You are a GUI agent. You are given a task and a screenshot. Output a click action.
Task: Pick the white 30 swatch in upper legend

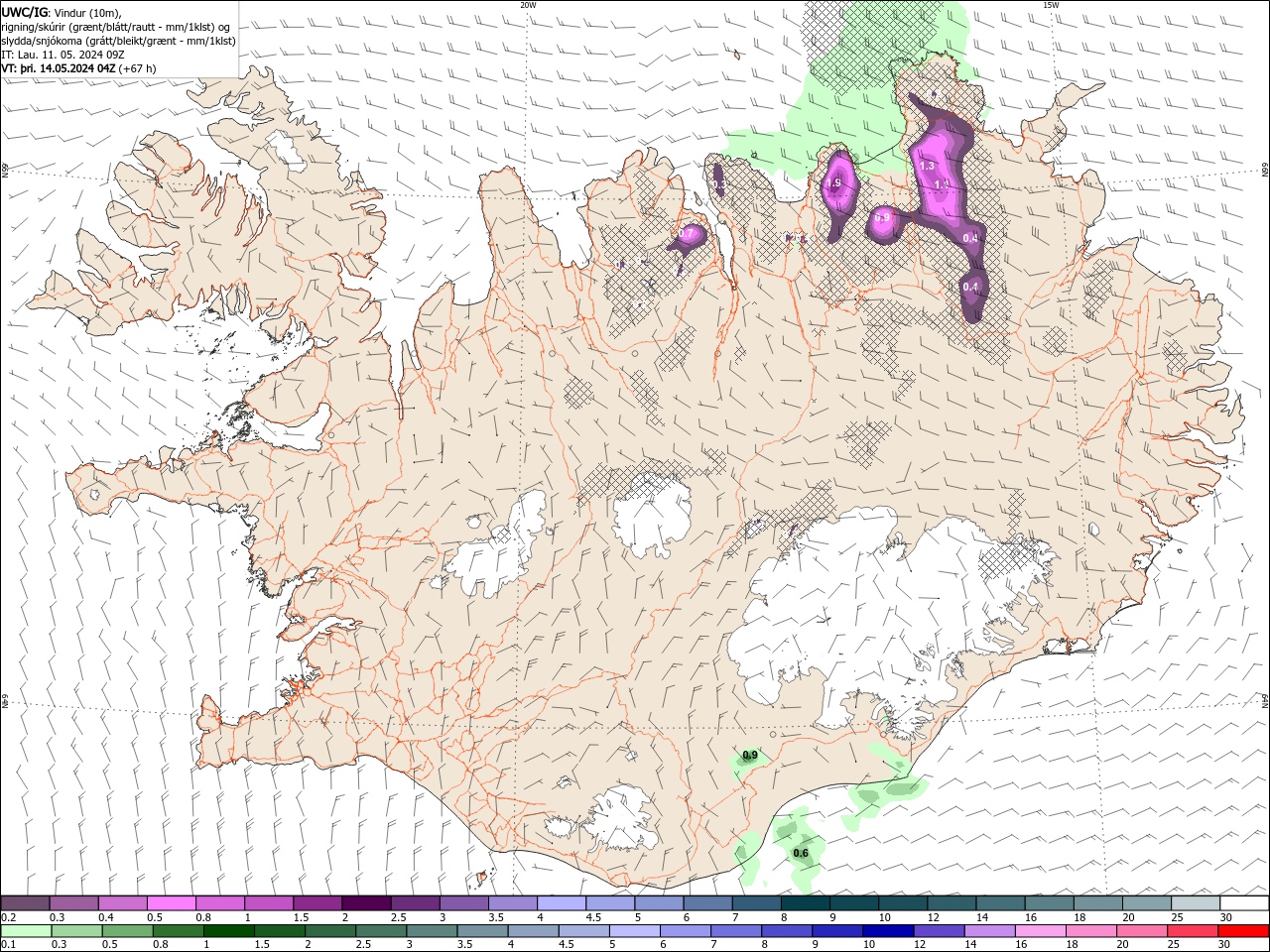(1244, 903)
